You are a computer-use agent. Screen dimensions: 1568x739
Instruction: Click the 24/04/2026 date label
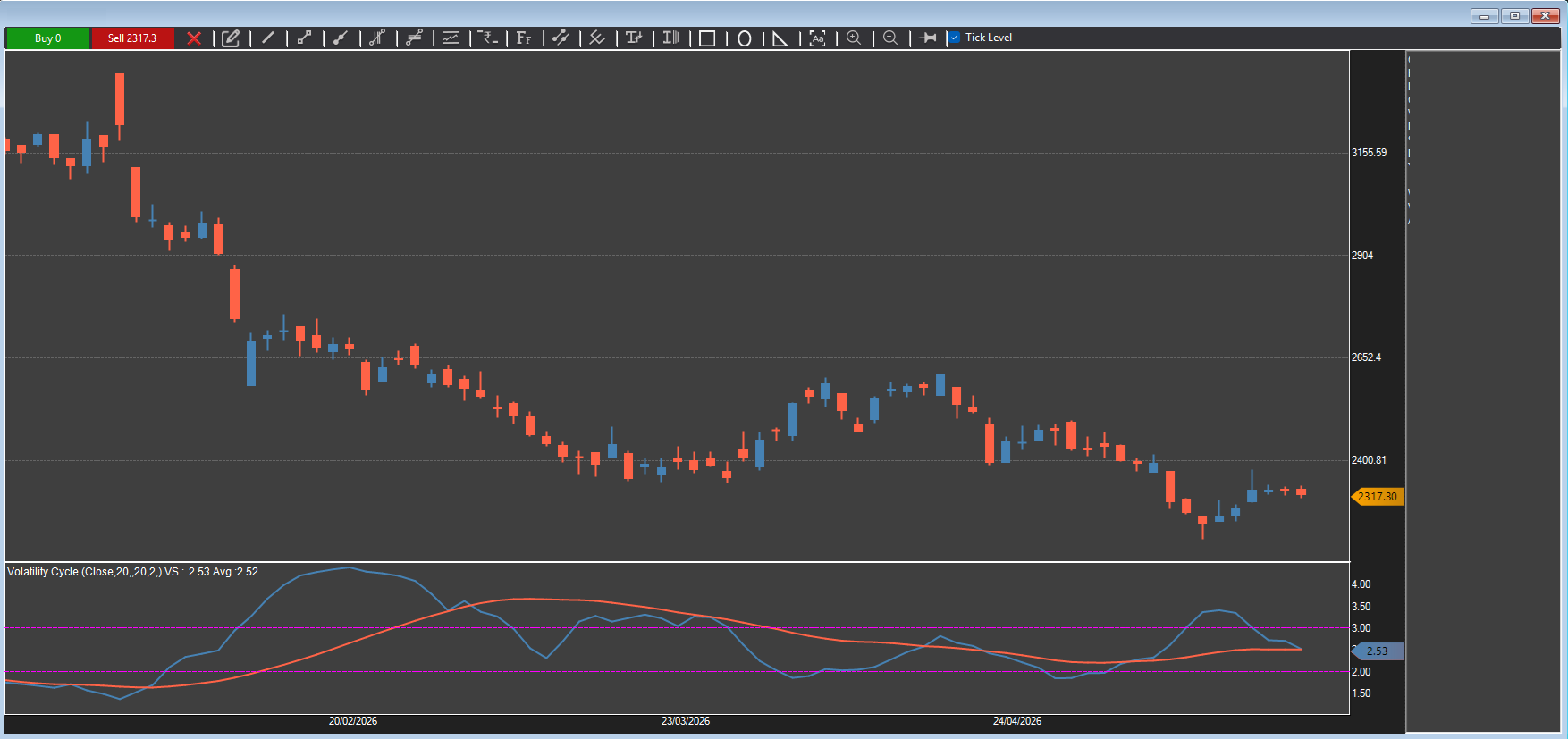(1017, 721)
